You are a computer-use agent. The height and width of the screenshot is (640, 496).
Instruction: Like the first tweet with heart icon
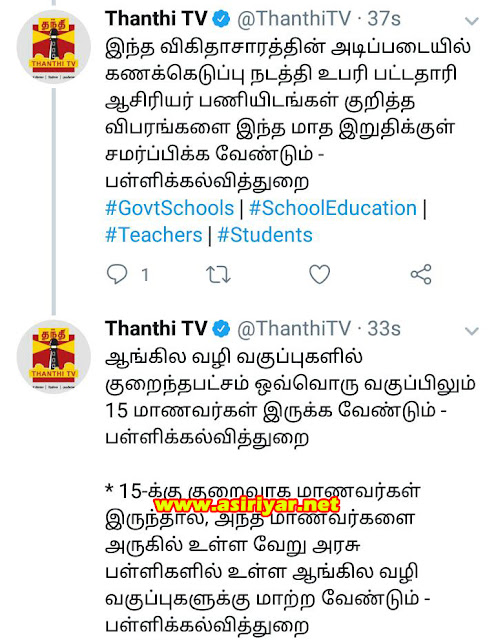(320, 274)
